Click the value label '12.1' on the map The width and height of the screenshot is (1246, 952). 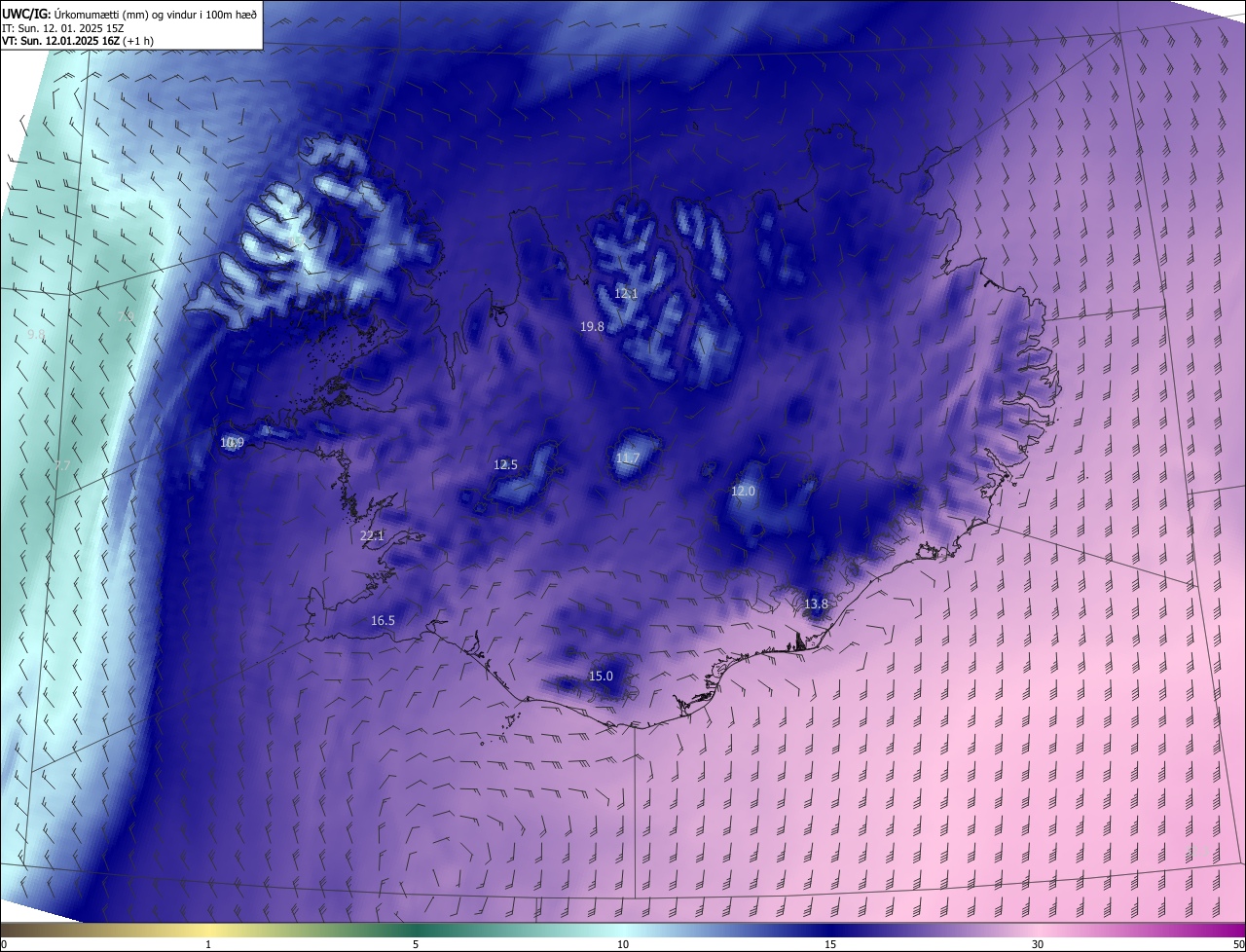626,293
